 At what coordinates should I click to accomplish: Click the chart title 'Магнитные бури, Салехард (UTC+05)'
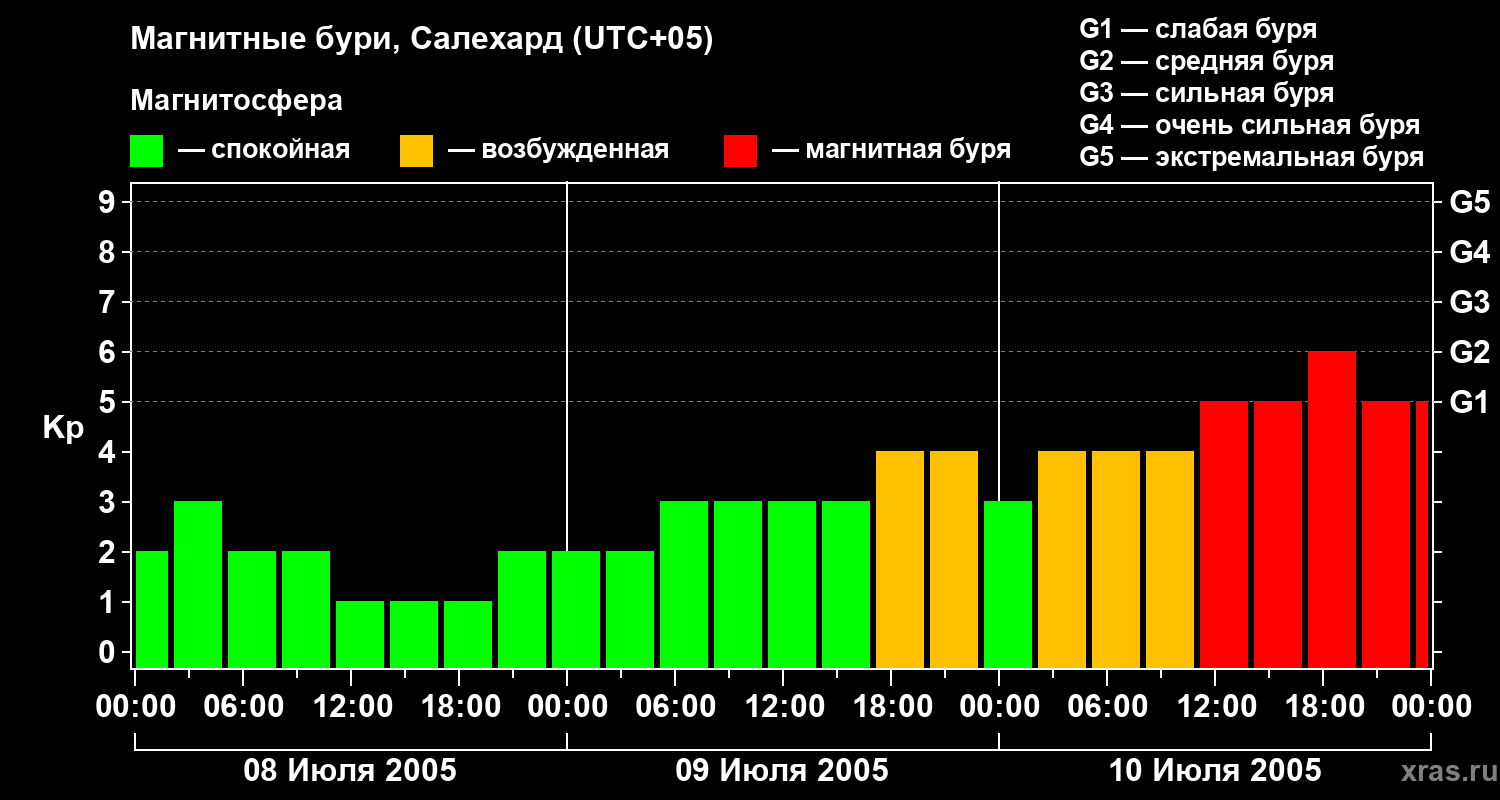click(422, 40)
